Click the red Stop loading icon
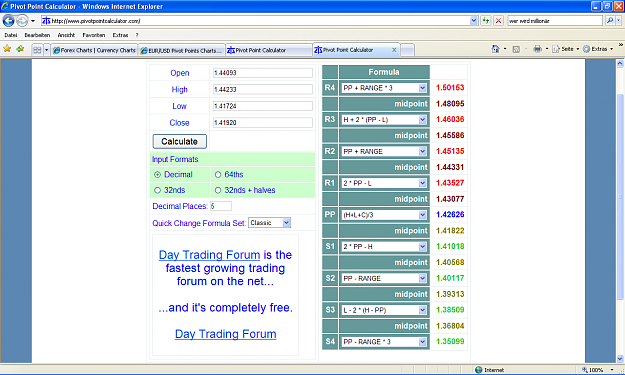 [x=498, y=21]
